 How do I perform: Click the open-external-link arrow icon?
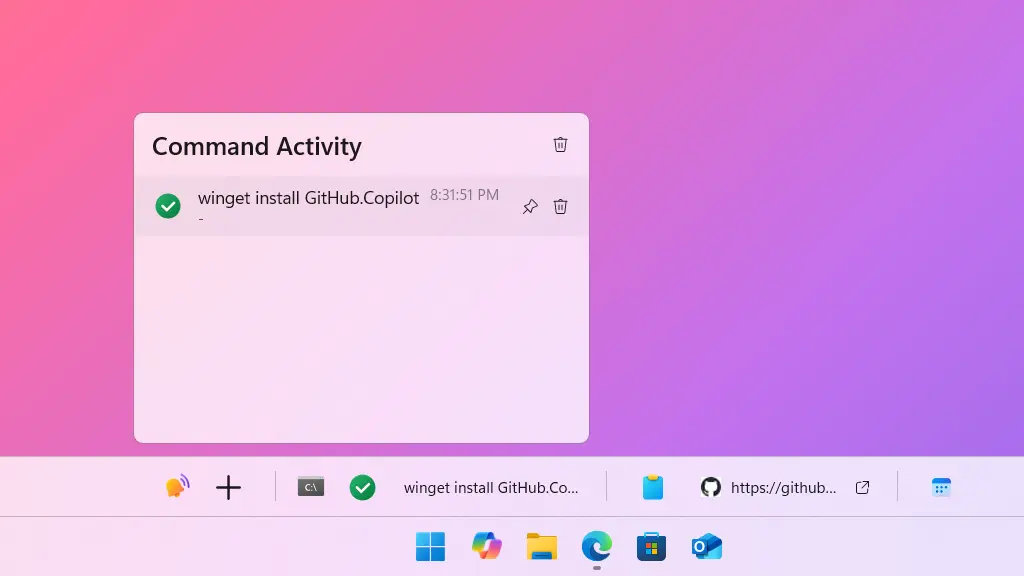point(862,487)
